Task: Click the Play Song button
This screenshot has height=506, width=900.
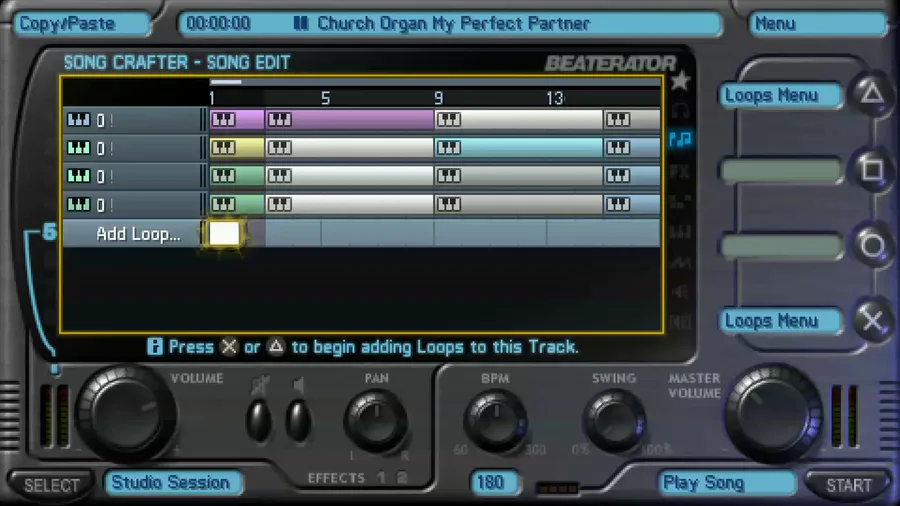Action: (x=727, y=483)
